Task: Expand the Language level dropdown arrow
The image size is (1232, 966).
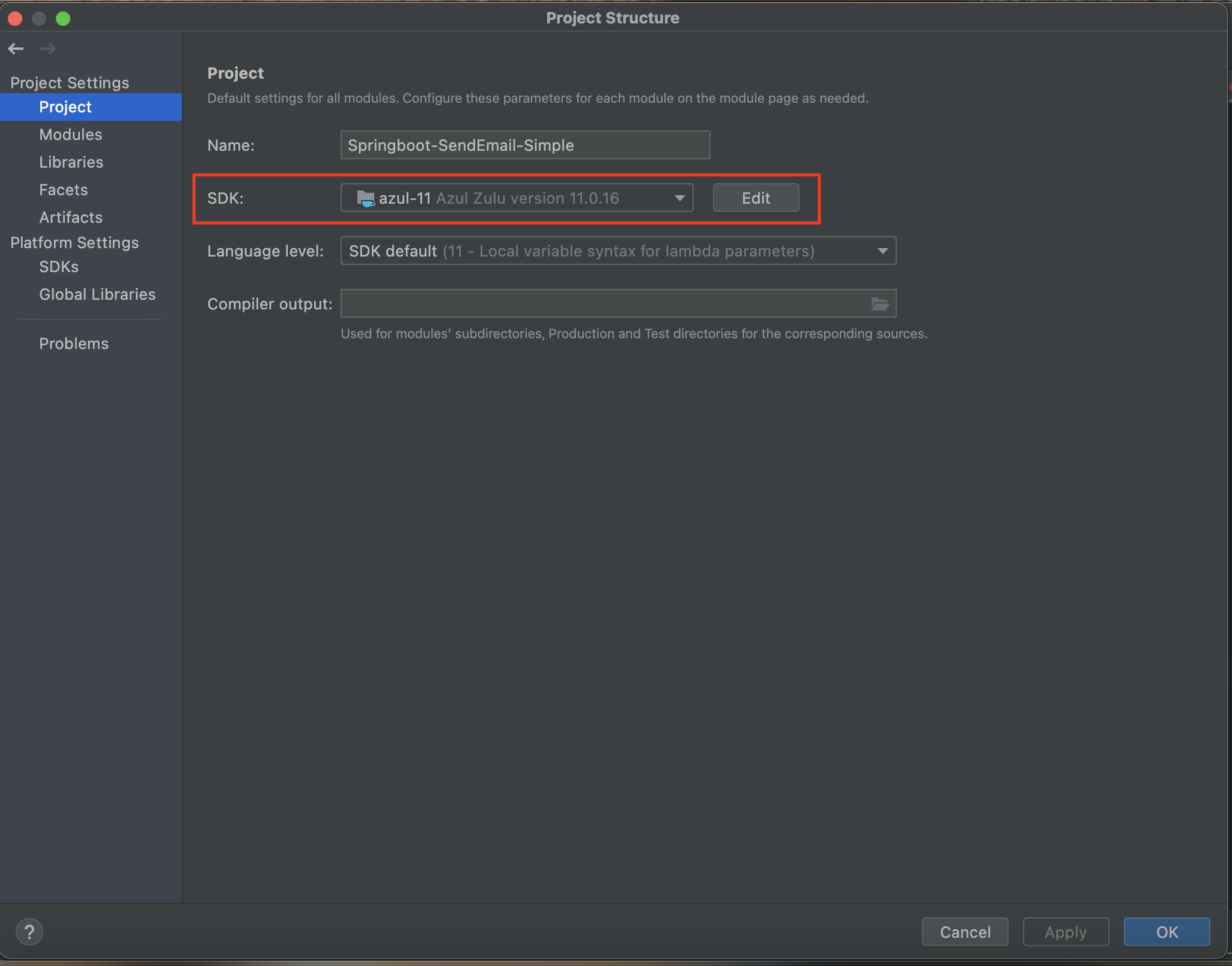Action: coord(882,251)
